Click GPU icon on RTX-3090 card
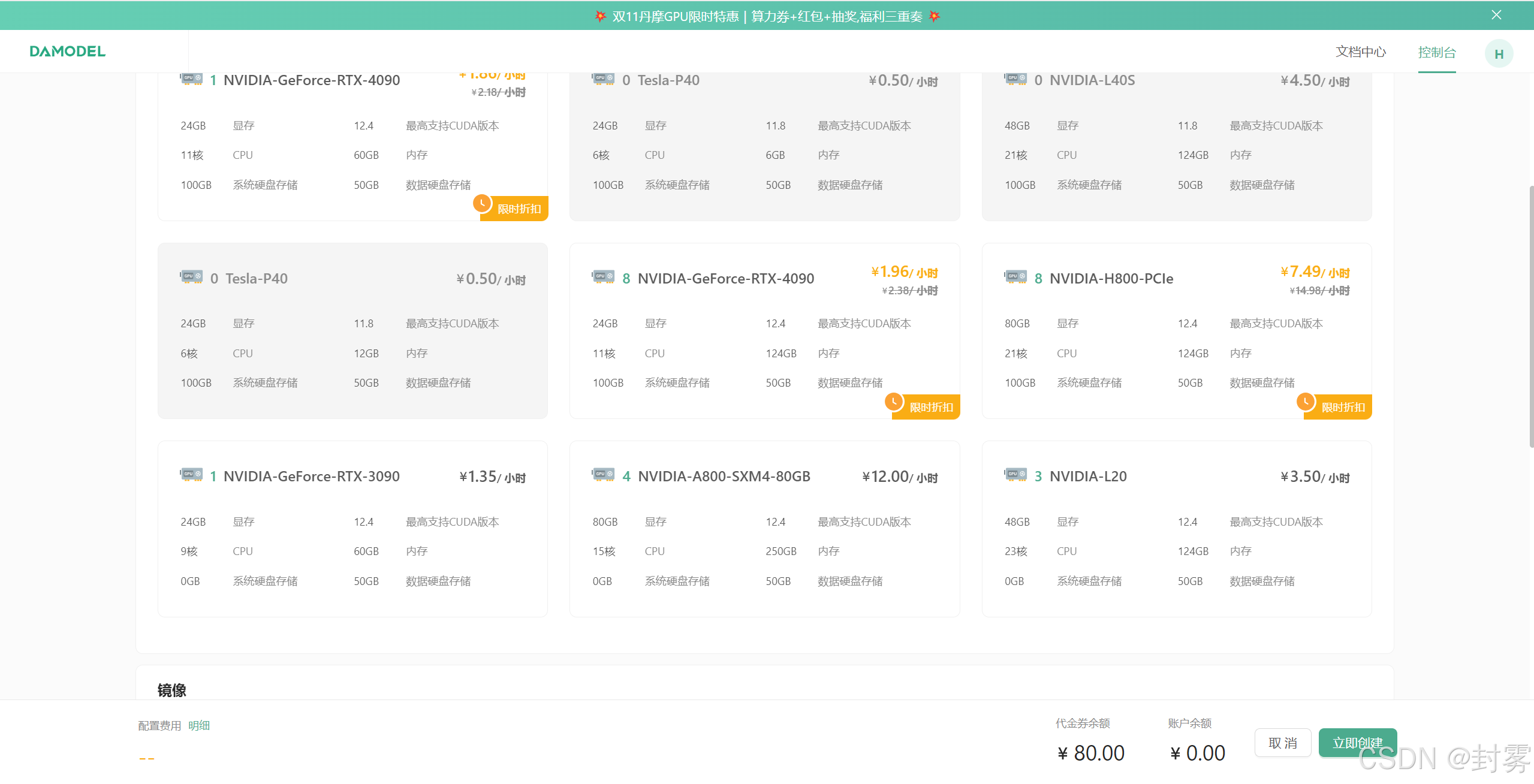Image resolution: width=1534 pixels, height=784 pixels. tap(191, 475)
